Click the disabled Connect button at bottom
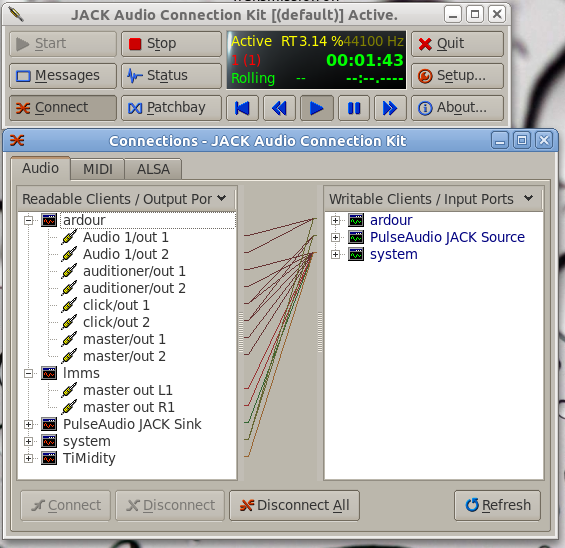Viewport: 565px width, 548px height. [x=66, y=505]
